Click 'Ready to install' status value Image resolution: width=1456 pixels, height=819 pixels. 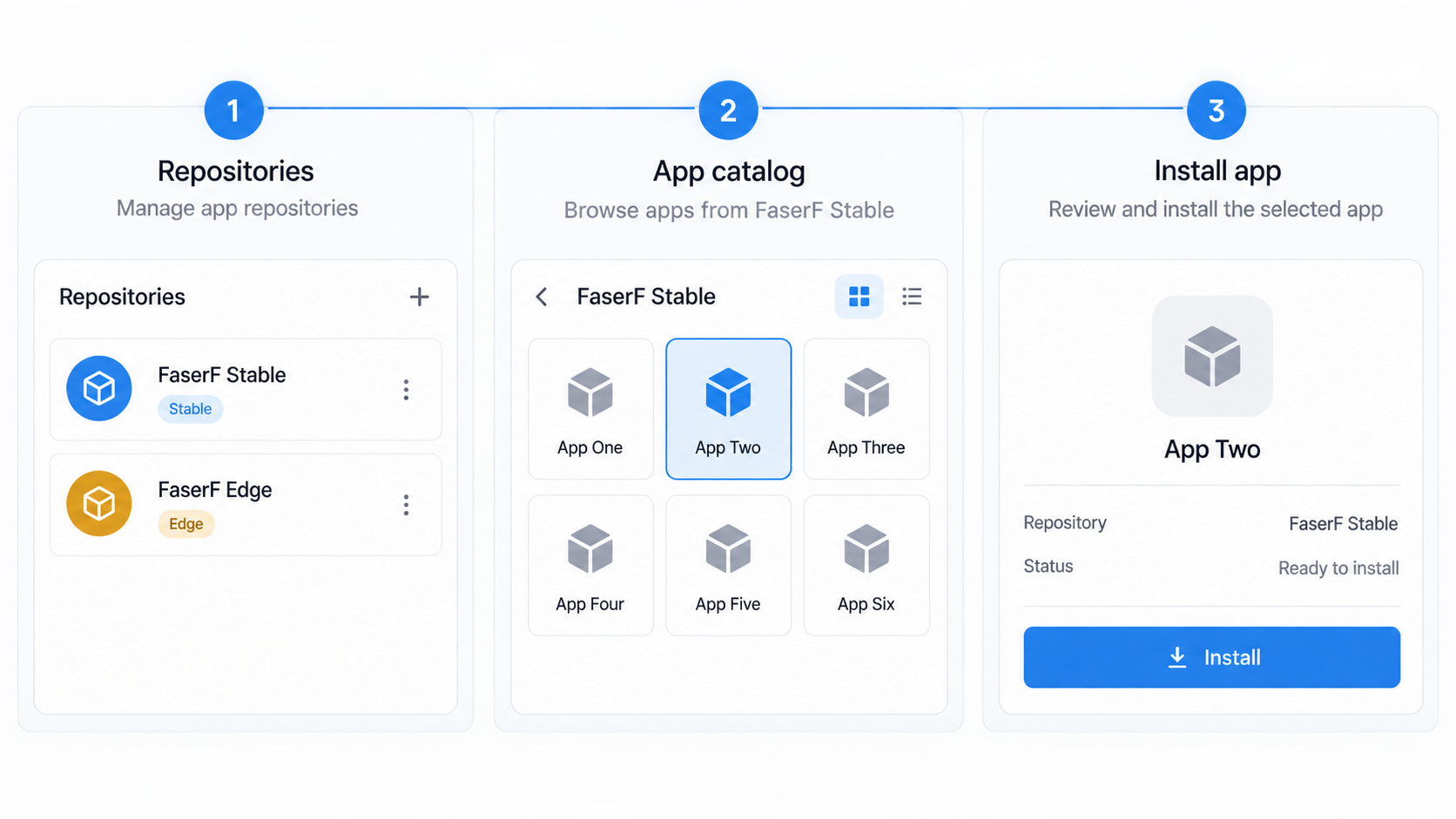coord(1338,568)
